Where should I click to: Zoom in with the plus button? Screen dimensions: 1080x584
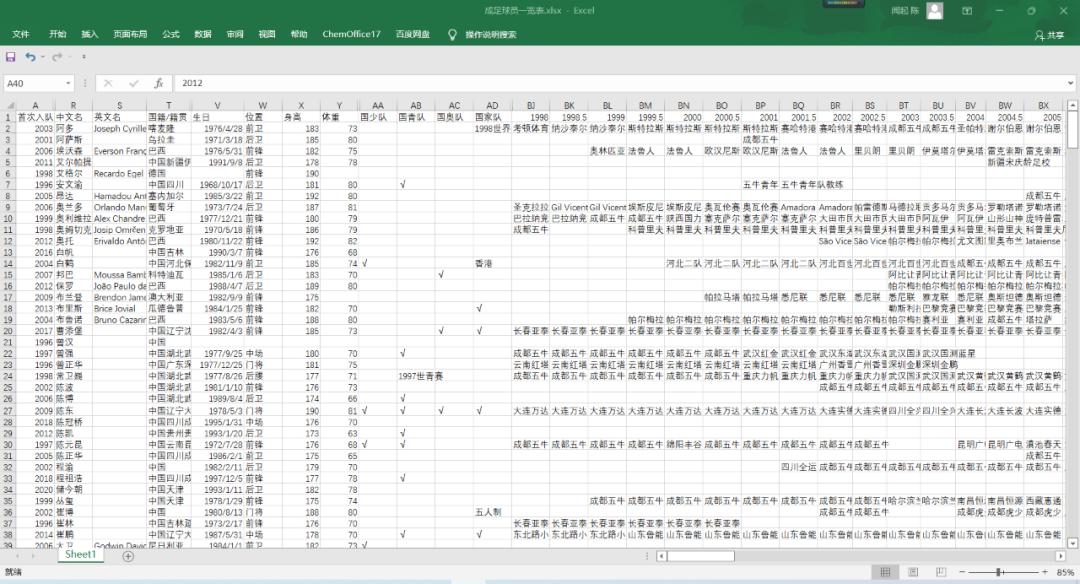pyautogui.click(x=1044, y=572)
